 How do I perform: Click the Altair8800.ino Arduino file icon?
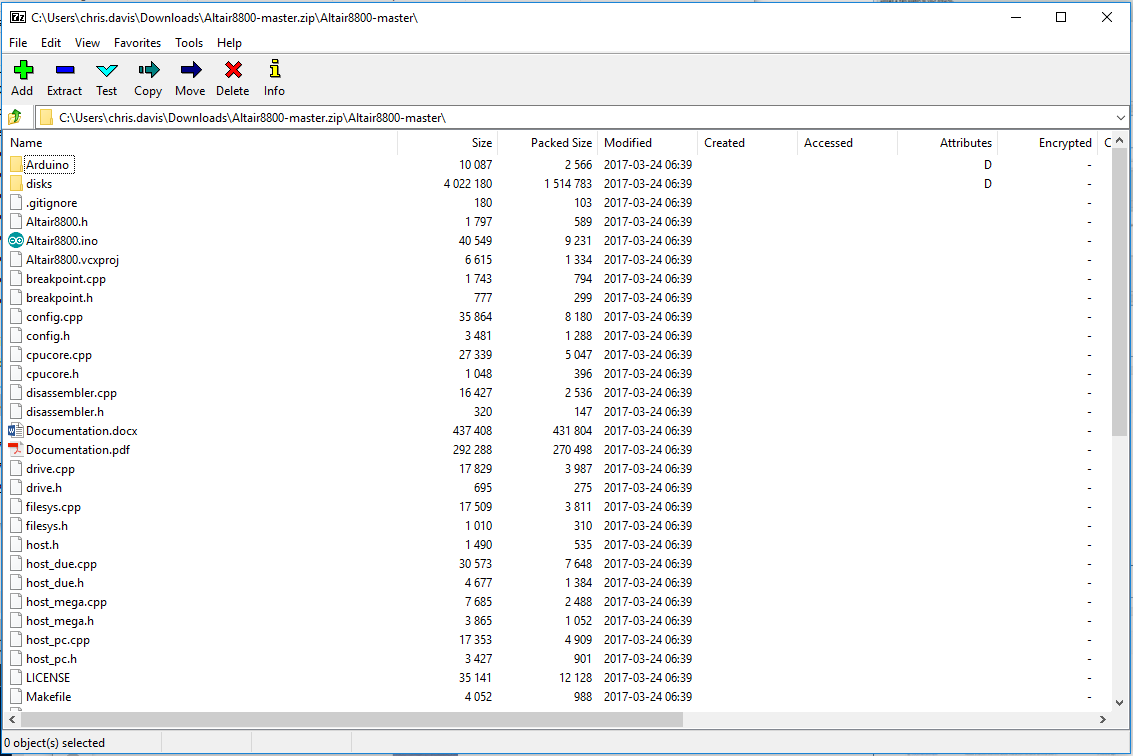click(16, 241)
